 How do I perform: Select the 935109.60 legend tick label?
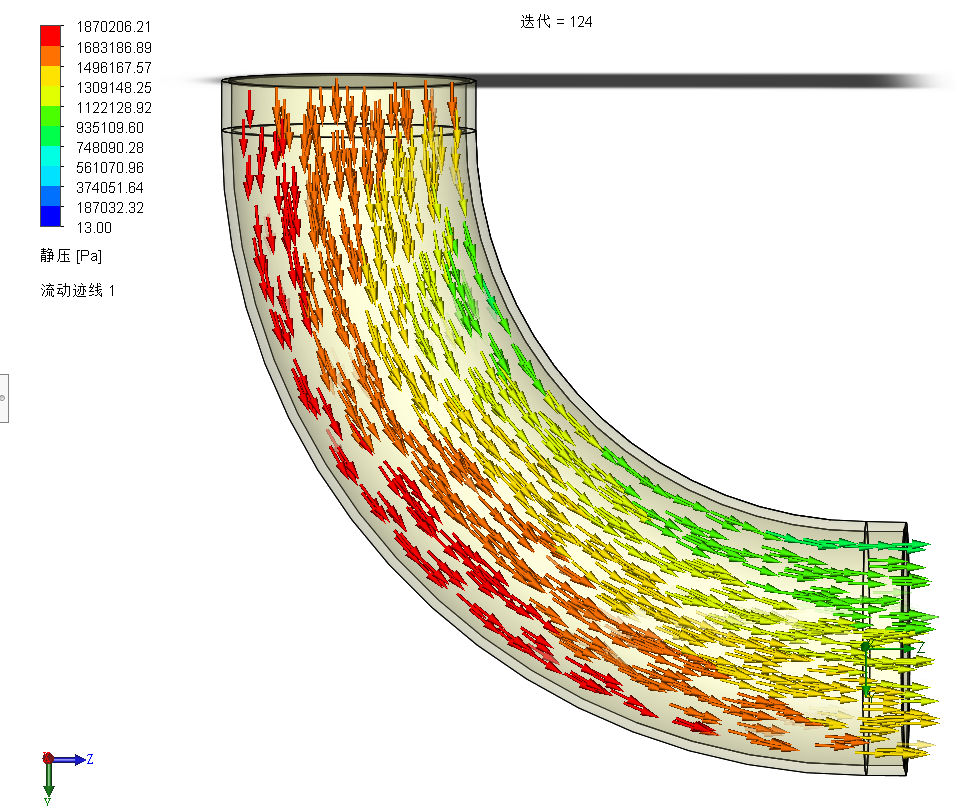[x=105, y=128]
